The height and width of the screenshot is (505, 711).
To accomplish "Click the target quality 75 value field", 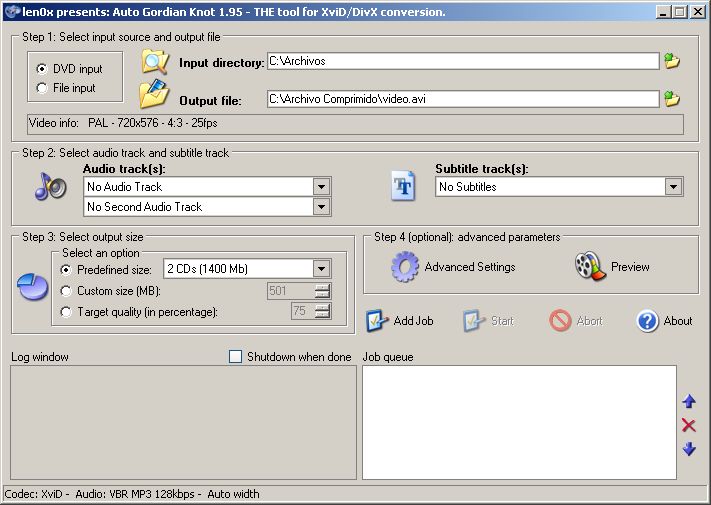I will (302, 311).
